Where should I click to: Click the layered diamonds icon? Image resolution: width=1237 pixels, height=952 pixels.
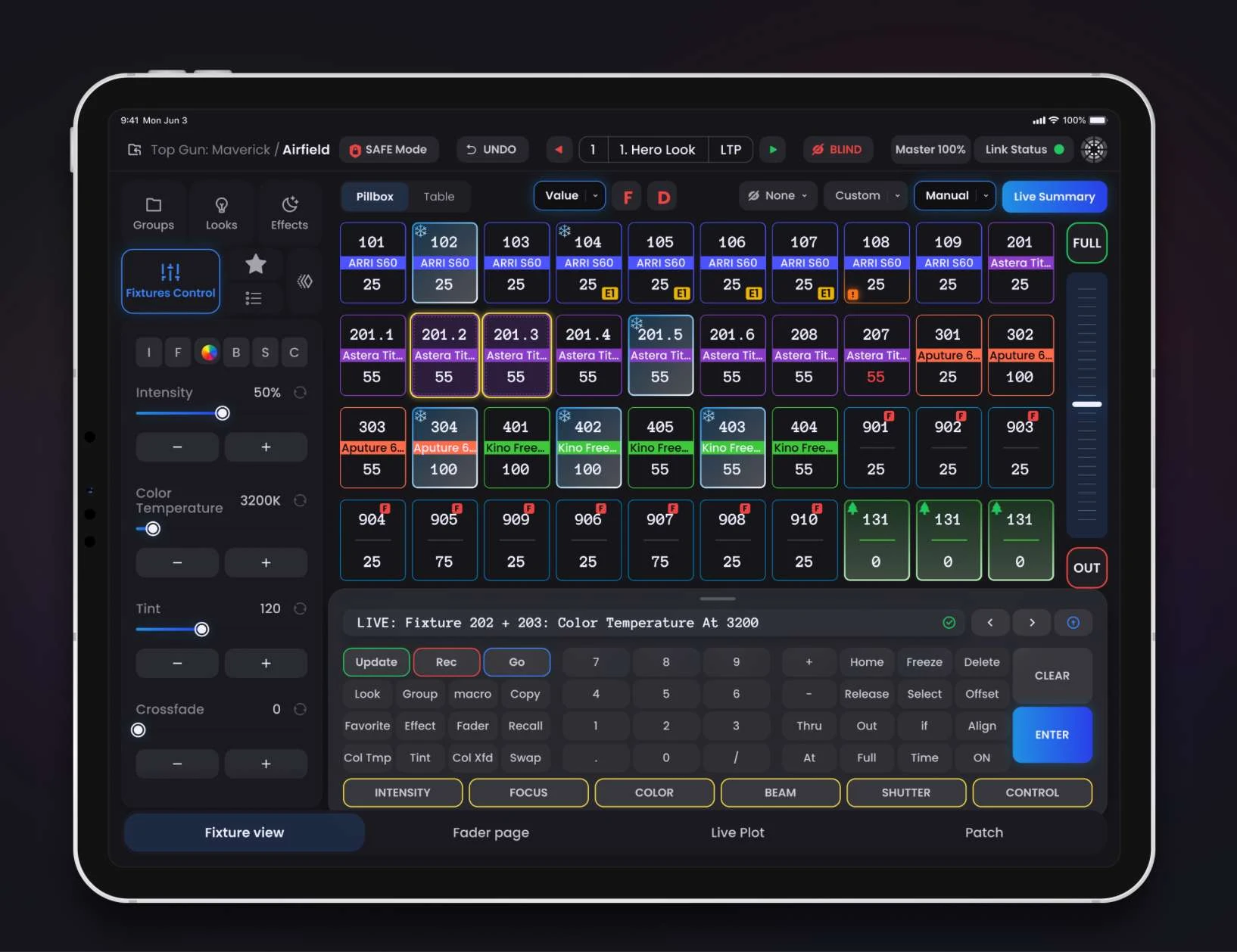(304, 282)
